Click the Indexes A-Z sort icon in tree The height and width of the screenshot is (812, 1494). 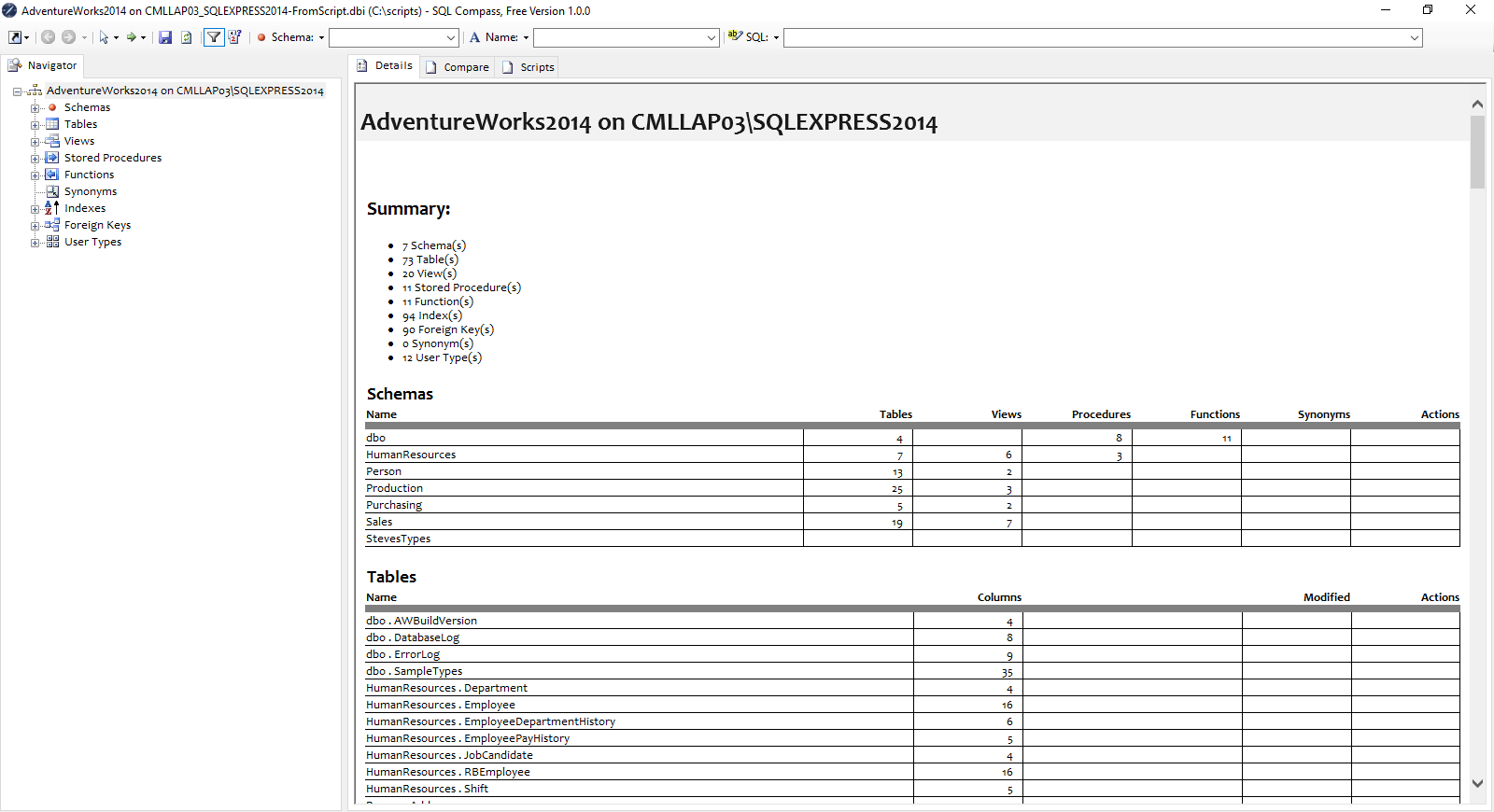(x=52, y=208)
